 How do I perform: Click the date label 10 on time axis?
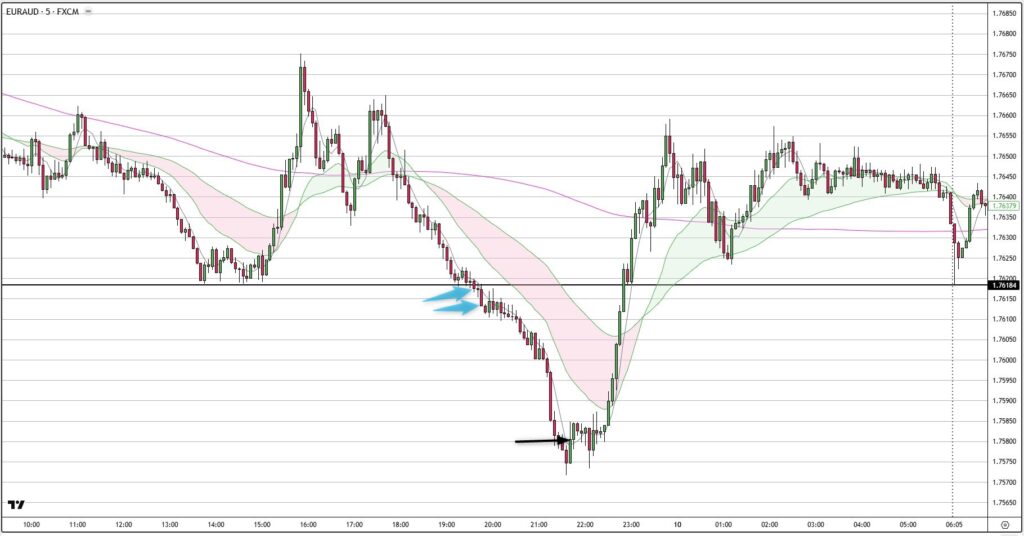click(678, 524)
